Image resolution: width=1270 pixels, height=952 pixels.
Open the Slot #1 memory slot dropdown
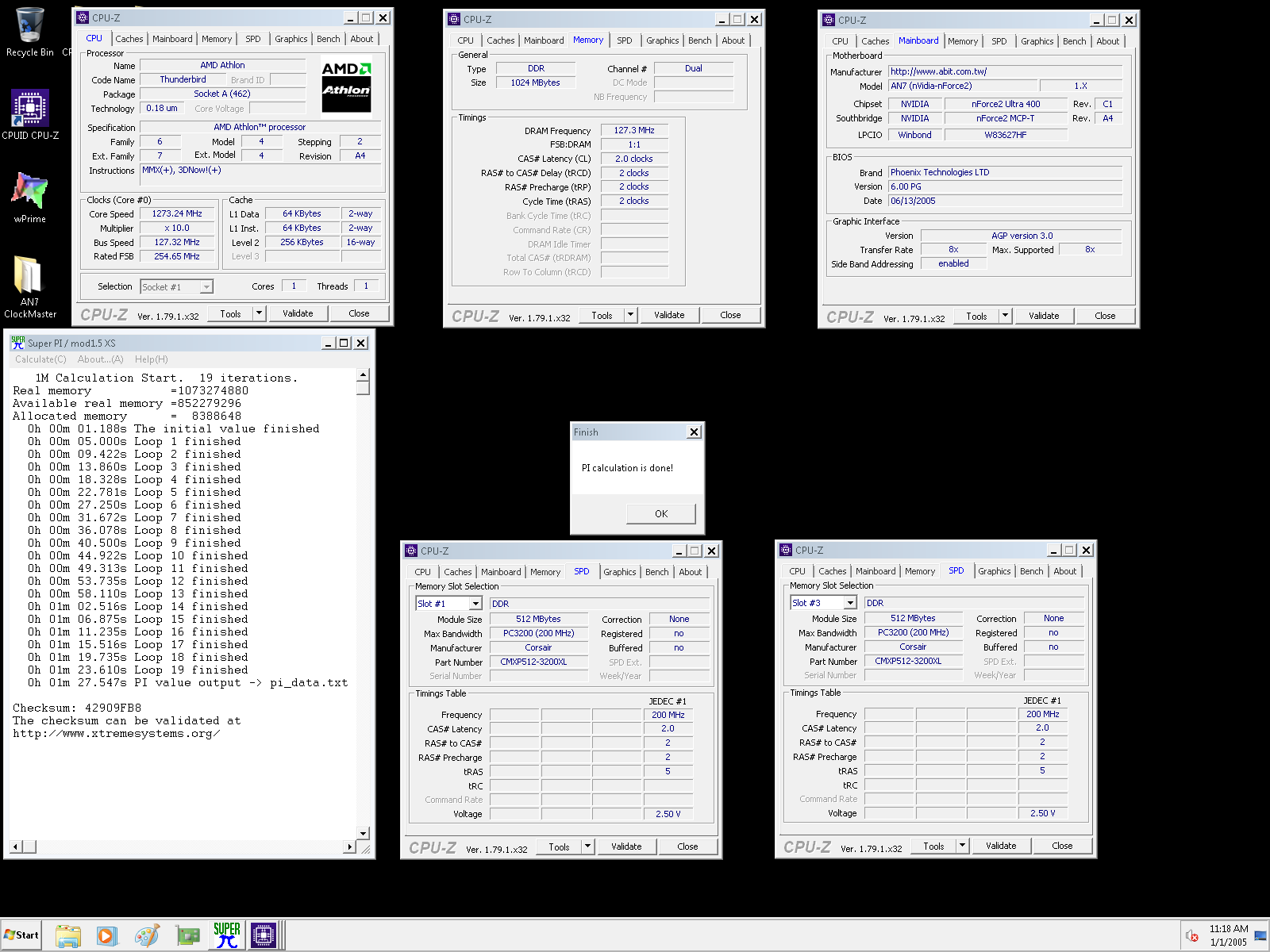[475, 604]
